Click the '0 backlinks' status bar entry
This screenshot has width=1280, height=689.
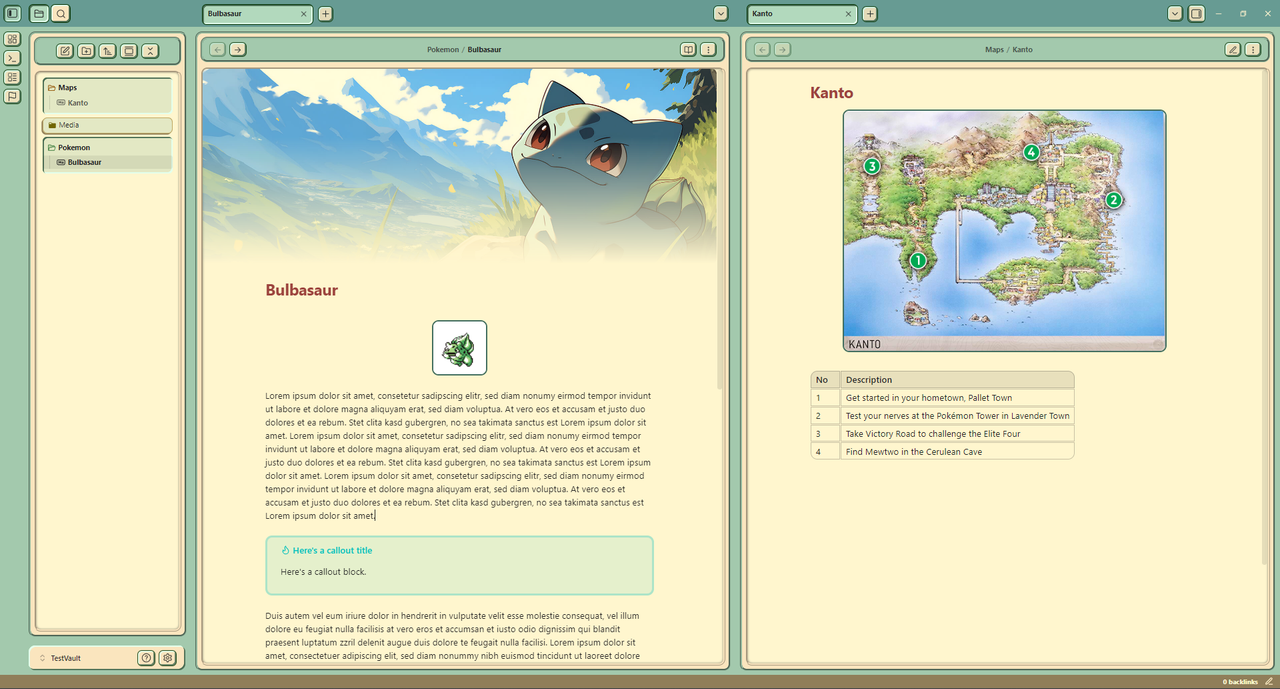[1238, 682]
